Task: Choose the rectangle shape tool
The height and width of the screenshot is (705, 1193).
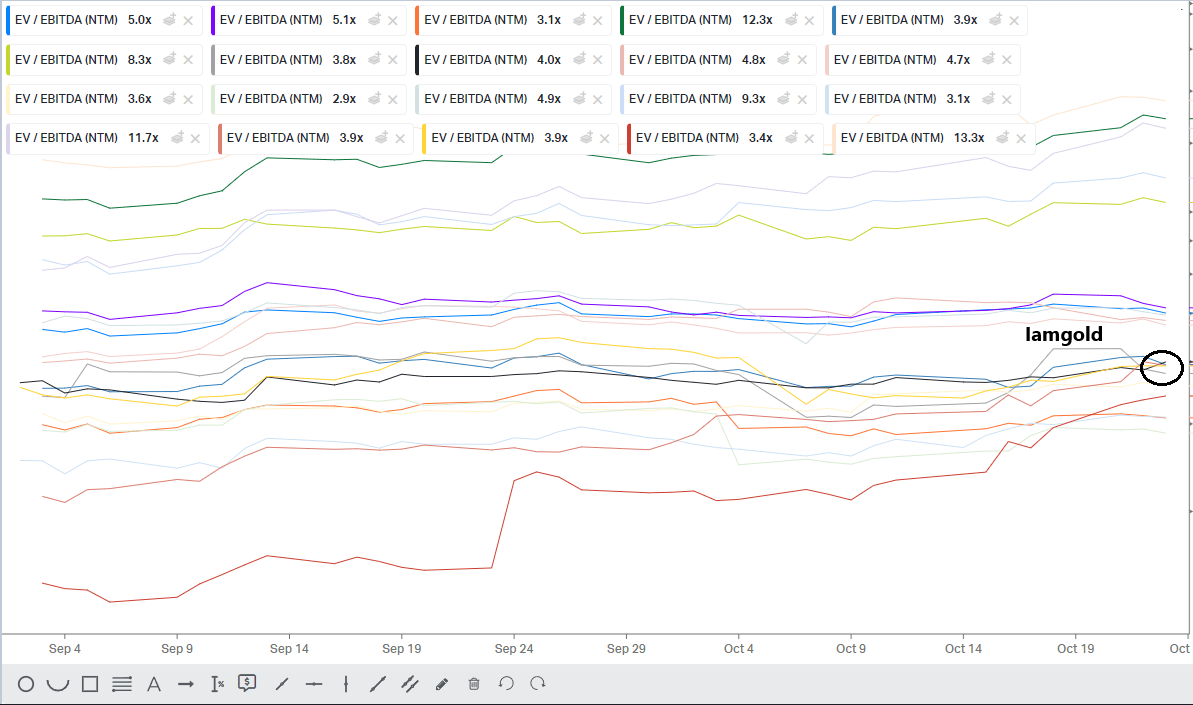Action: (x=90, y=684)
